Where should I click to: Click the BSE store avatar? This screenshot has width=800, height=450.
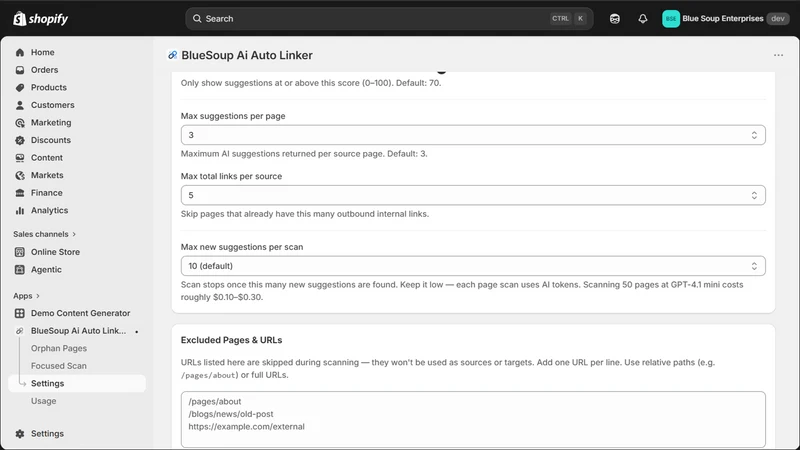click(671, 19)
